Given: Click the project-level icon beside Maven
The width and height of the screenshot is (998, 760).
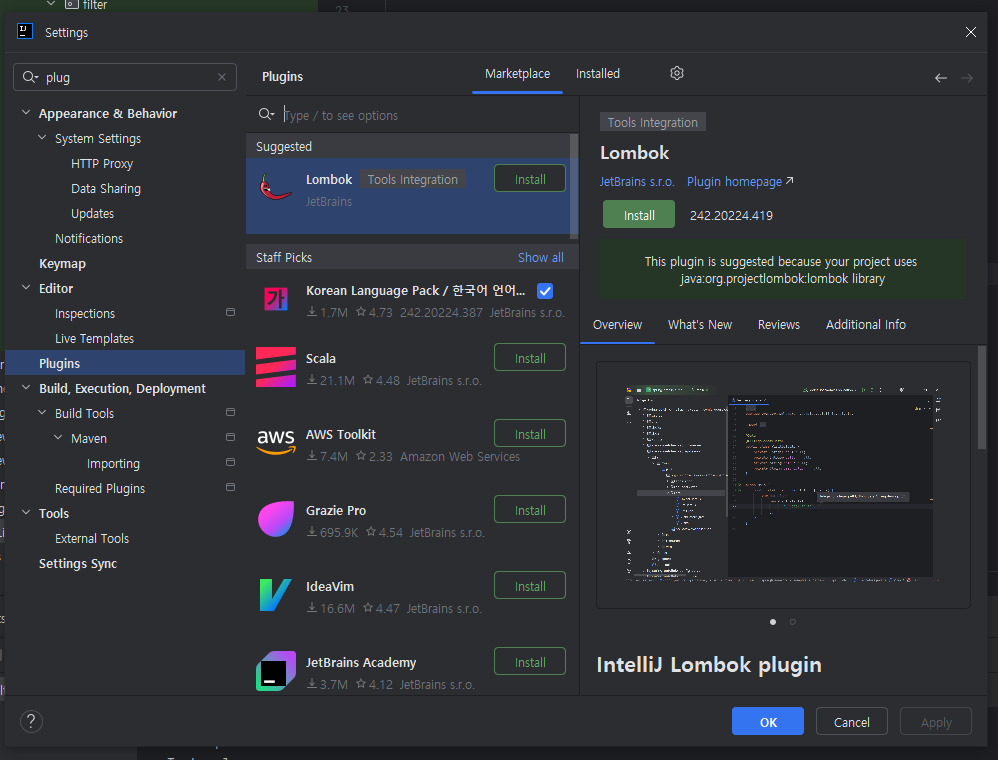Looking at the screenshot, I should click(230, 437).
